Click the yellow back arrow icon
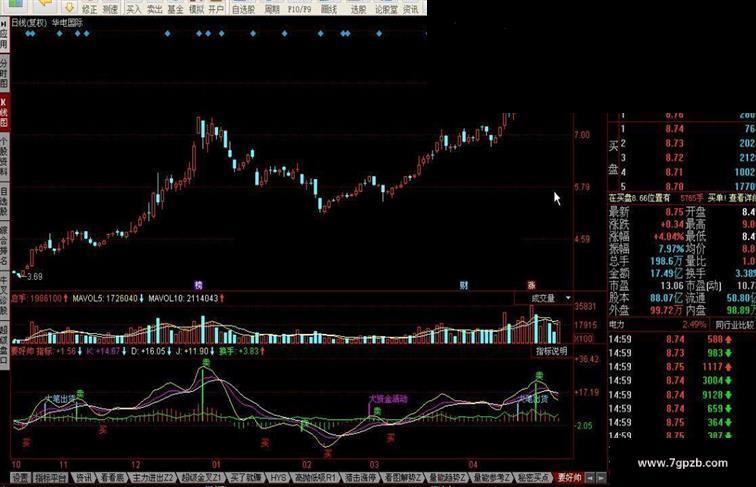 pyautogui.click(x=45, y=4)
